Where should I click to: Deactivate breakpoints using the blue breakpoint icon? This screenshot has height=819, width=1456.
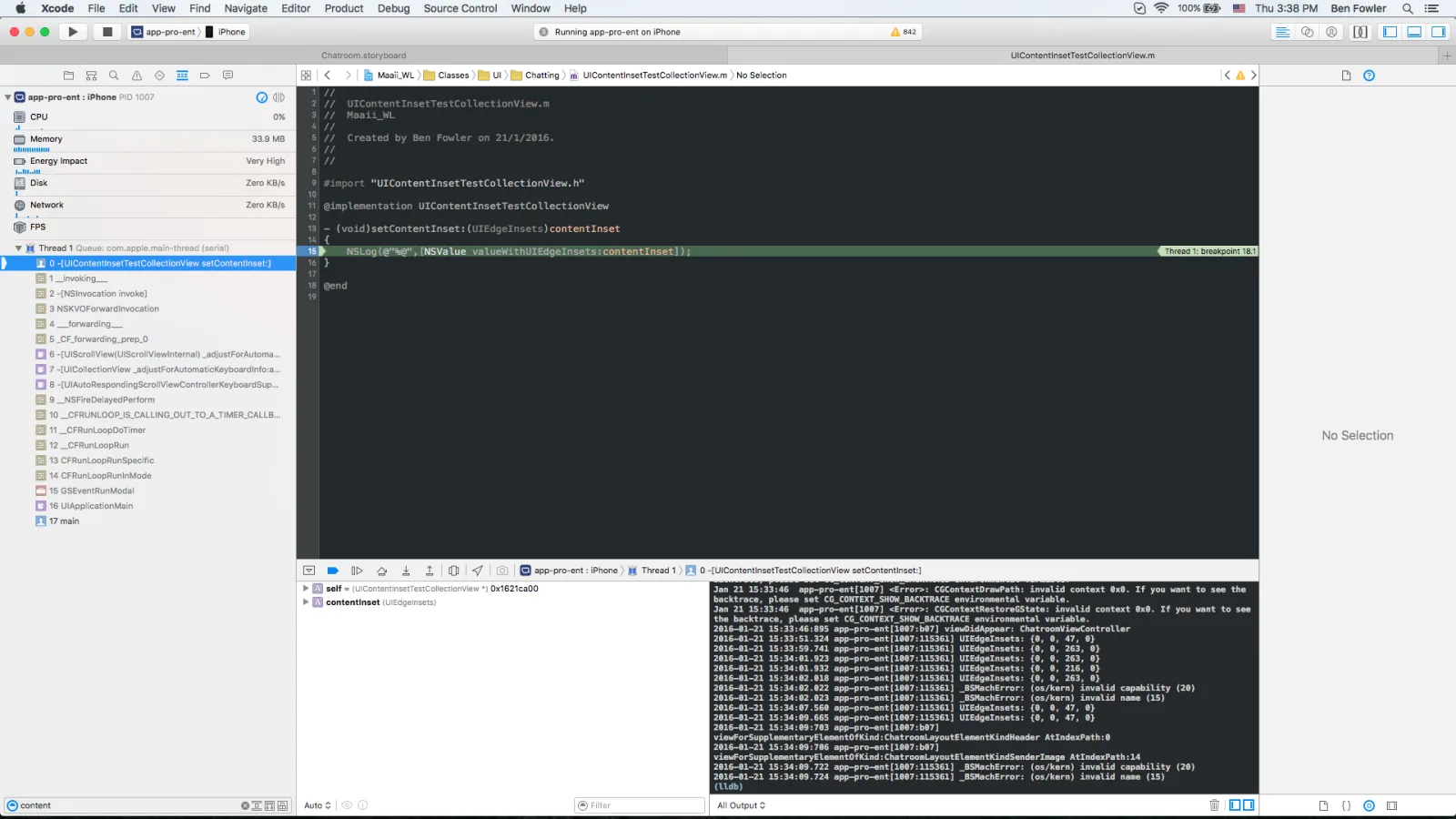333,571
